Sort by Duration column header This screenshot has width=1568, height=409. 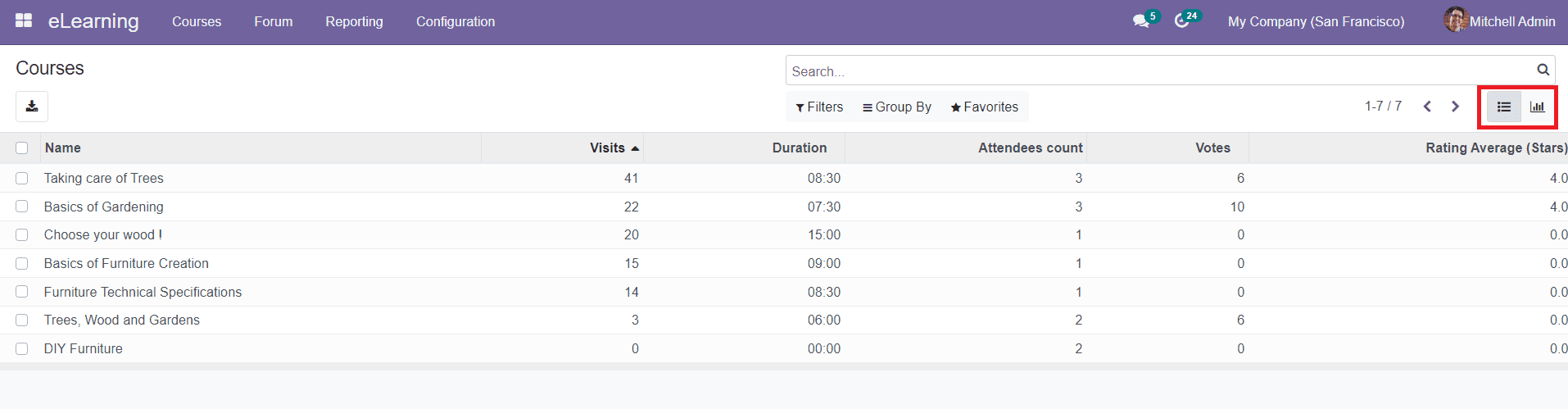click(800, 148)
